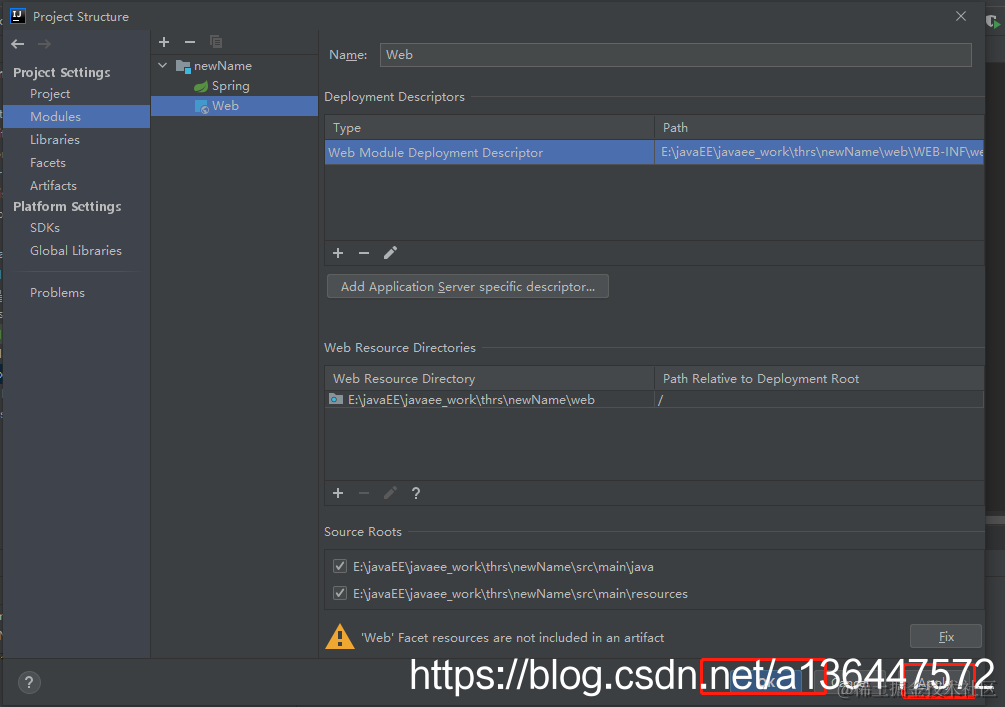Open the Project settings page
Screen dimensions: 1005x707
(x=50, y=94)
